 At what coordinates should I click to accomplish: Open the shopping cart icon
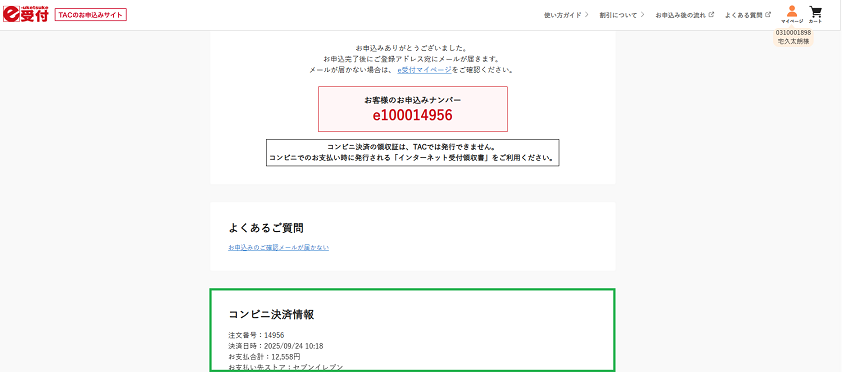(815, 14)
